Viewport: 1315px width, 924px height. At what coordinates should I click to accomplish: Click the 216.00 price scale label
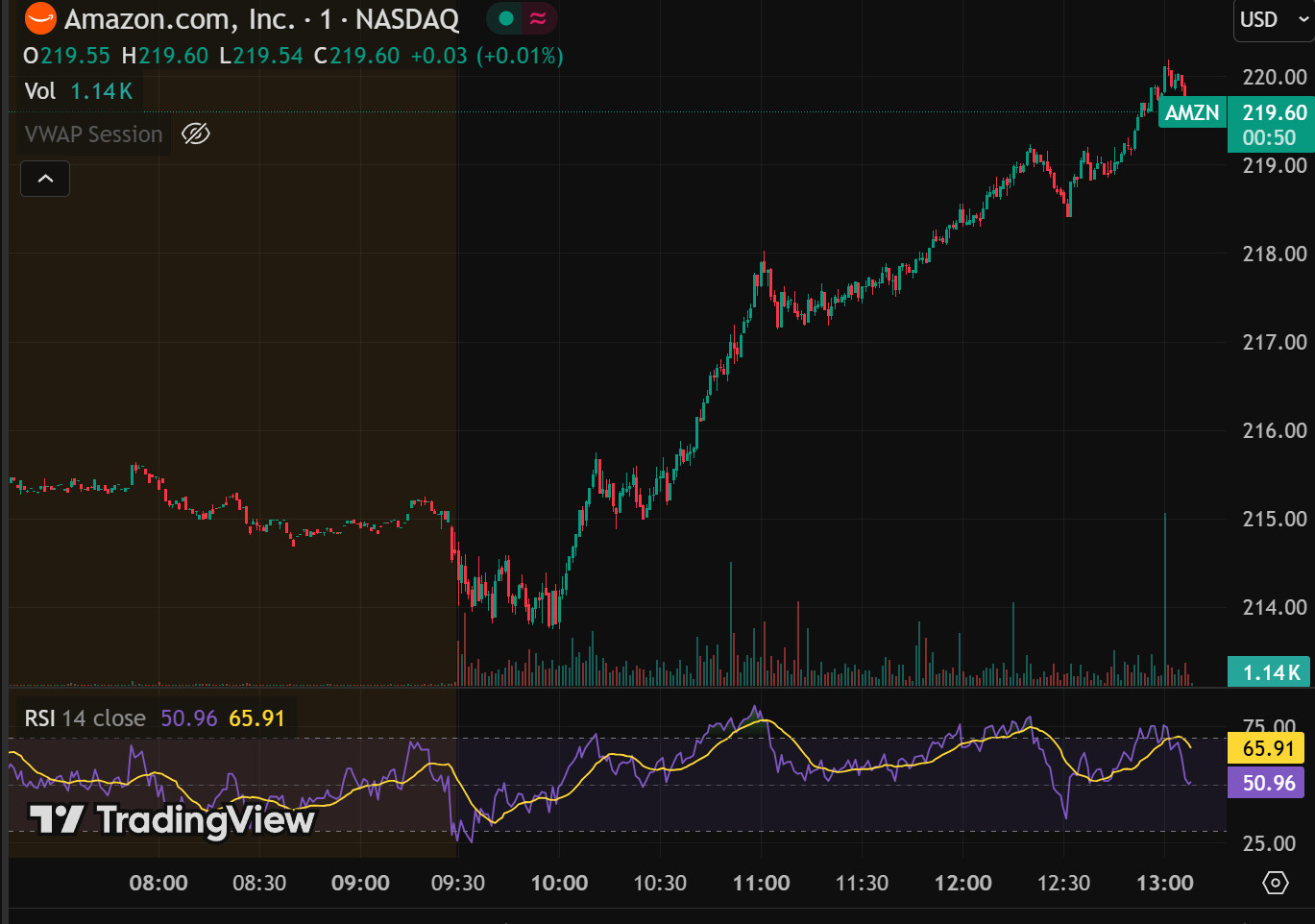1275,430
